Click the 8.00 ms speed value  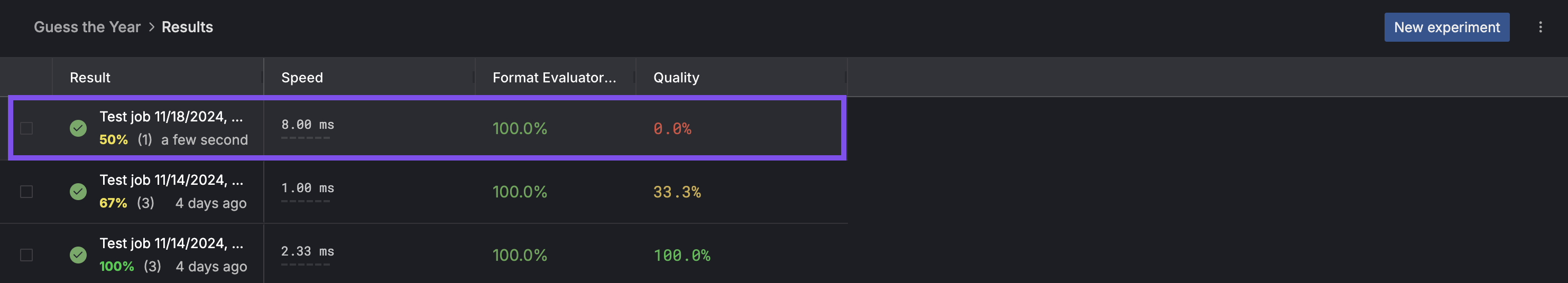[307, 125]
